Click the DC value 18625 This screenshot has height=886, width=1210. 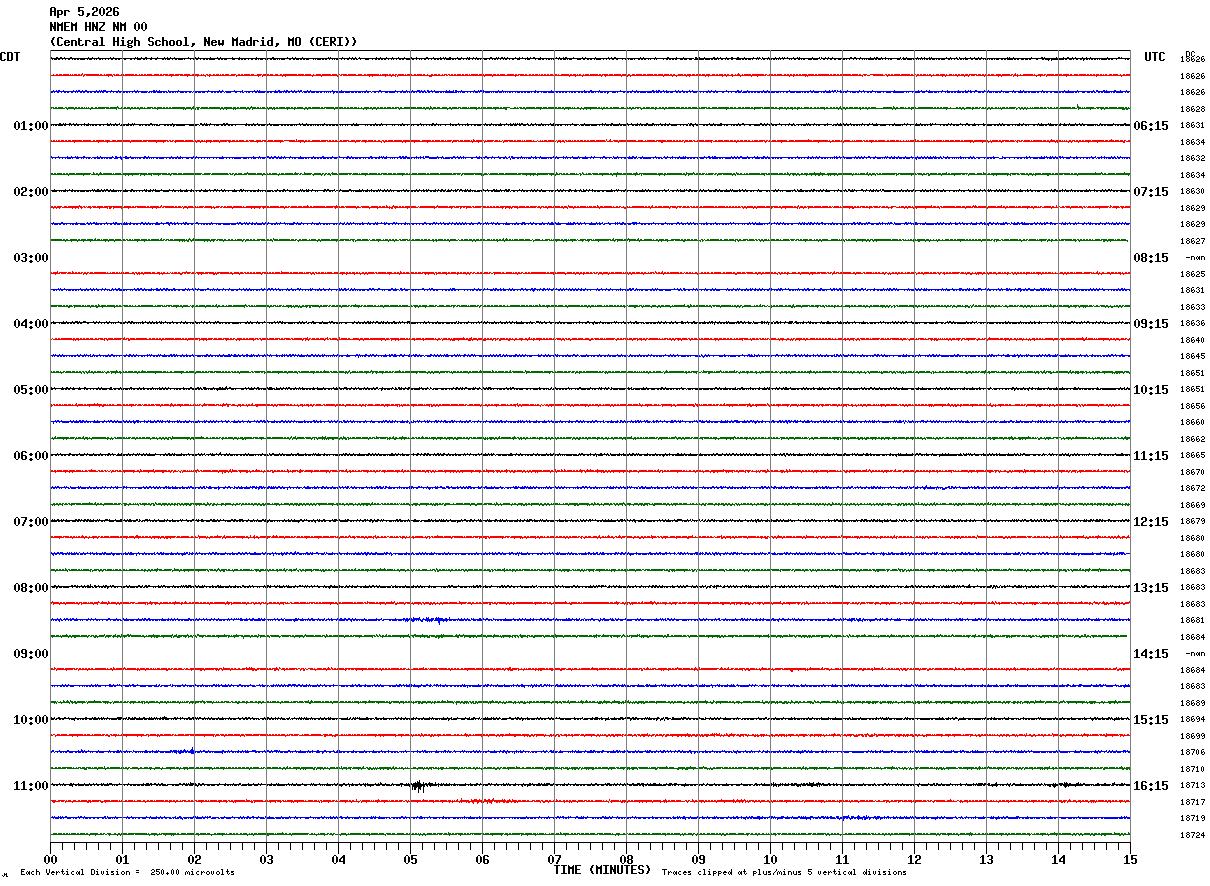[x=1193, y=274]
